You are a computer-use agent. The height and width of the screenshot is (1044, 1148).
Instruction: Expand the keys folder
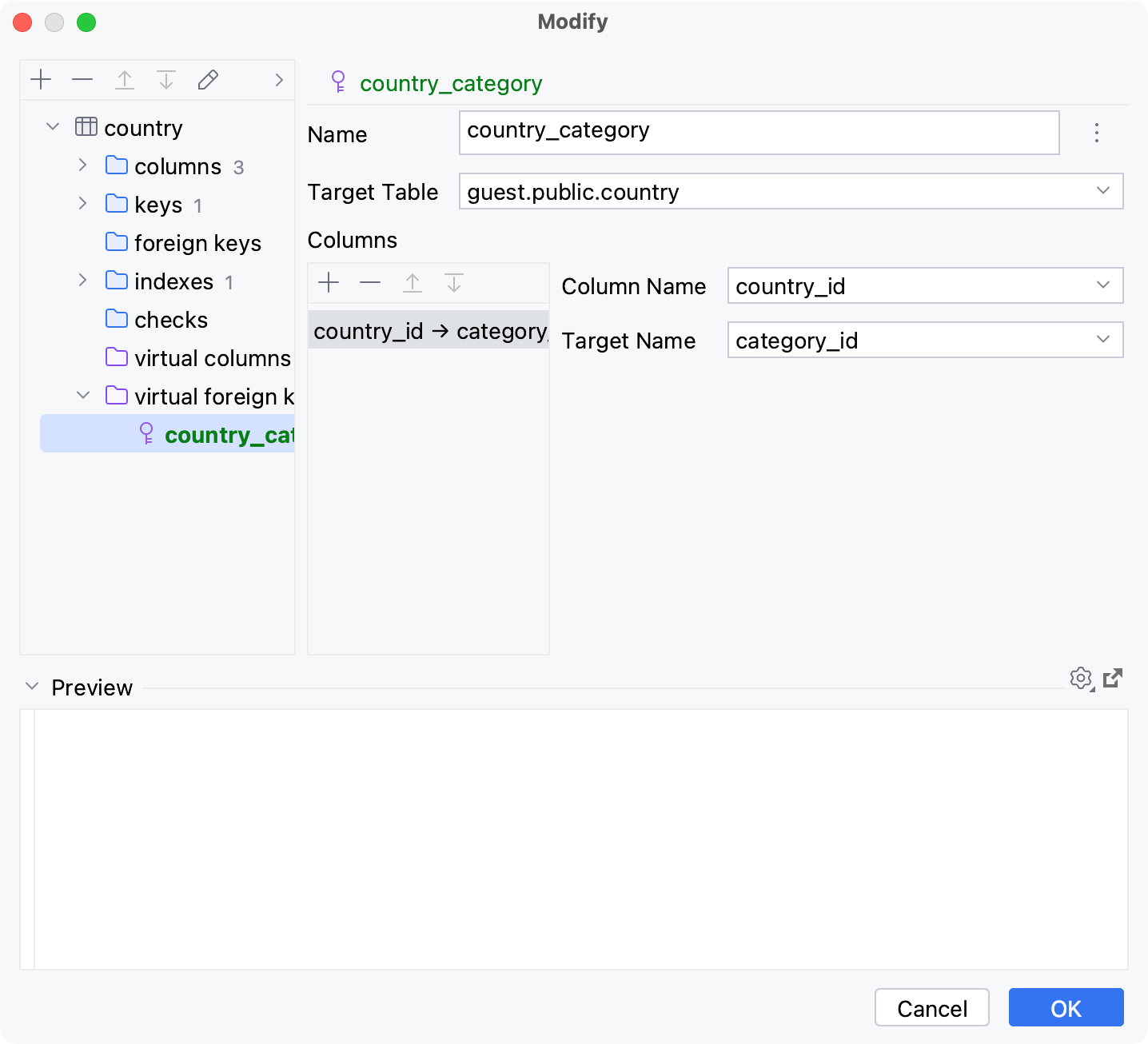pyautogui.click(x=82, y=204)
